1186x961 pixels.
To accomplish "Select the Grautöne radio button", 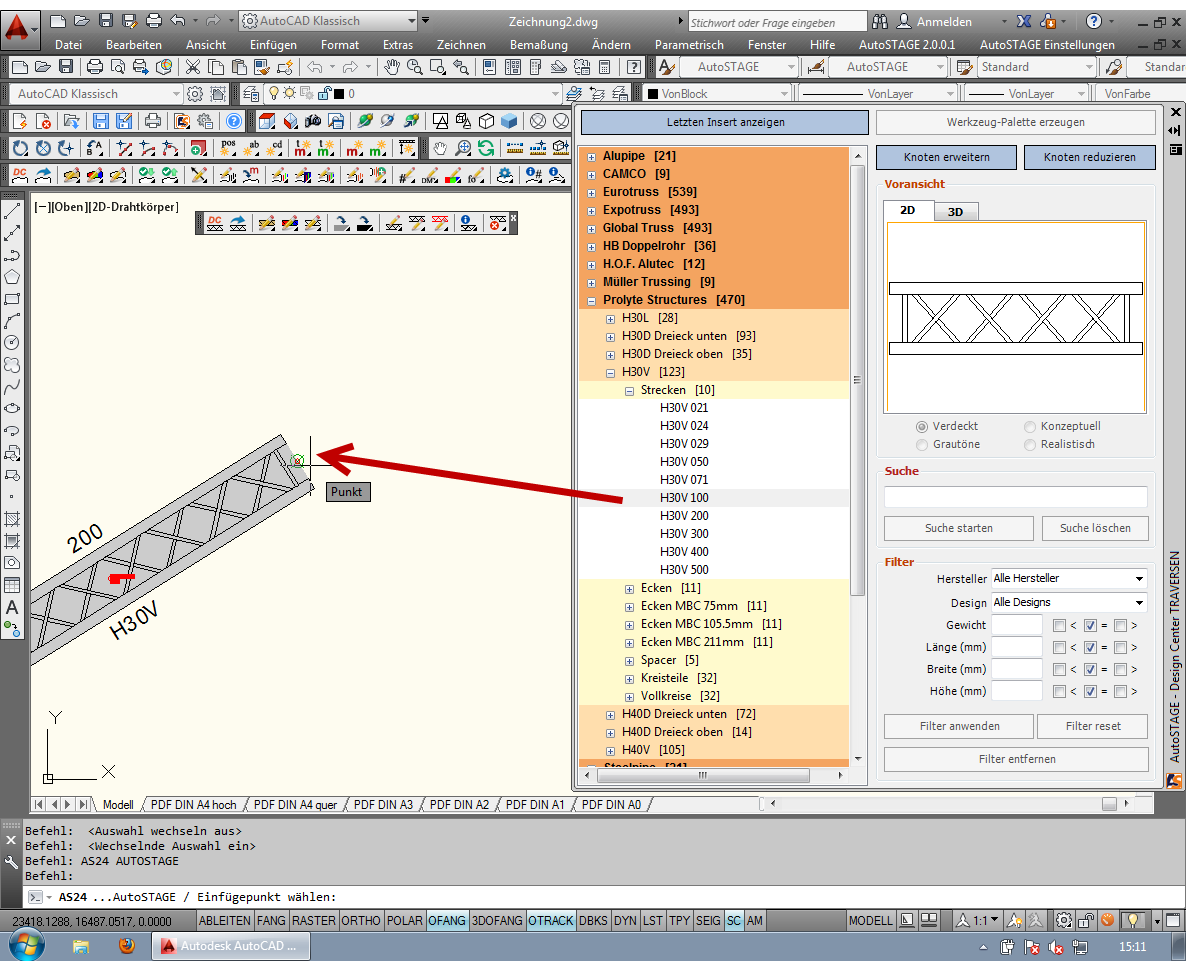I will pyautogui.click(x=922, y=444).
